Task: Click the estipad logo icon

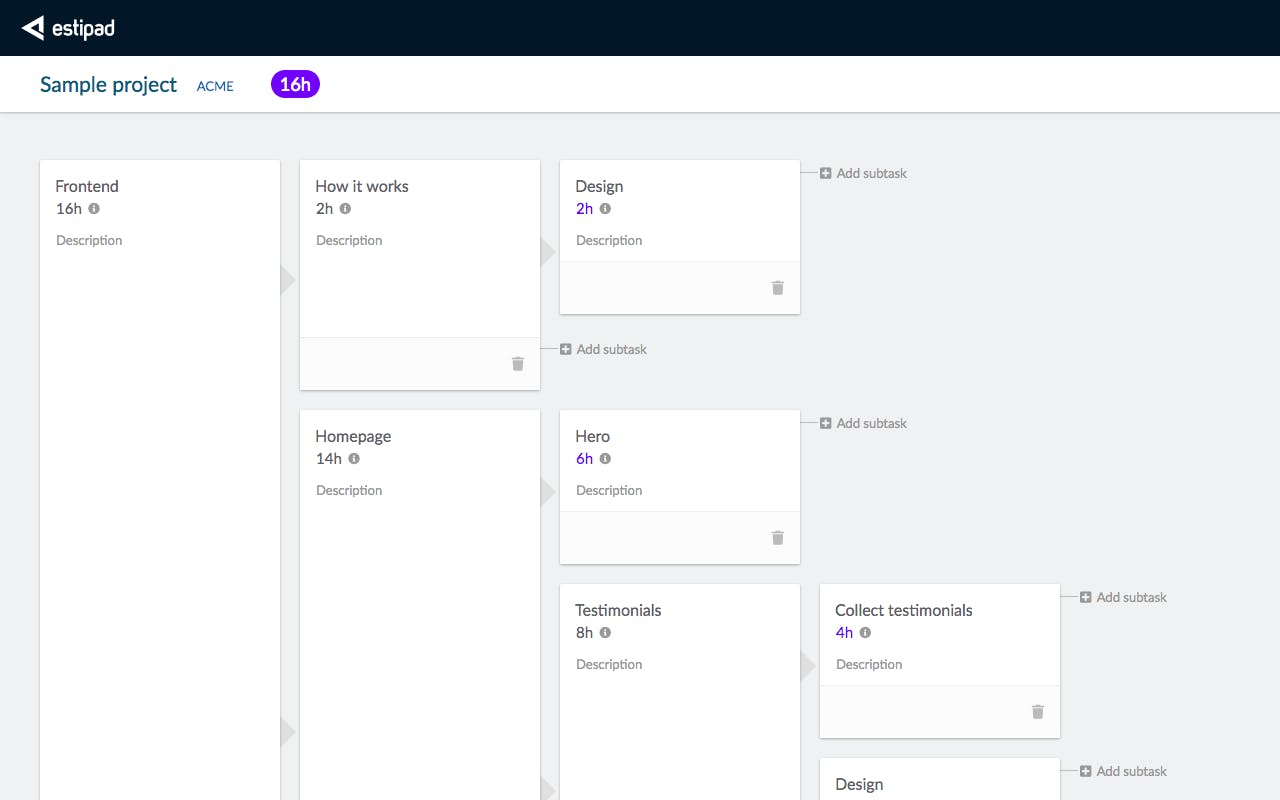Action: click(33, 28)
